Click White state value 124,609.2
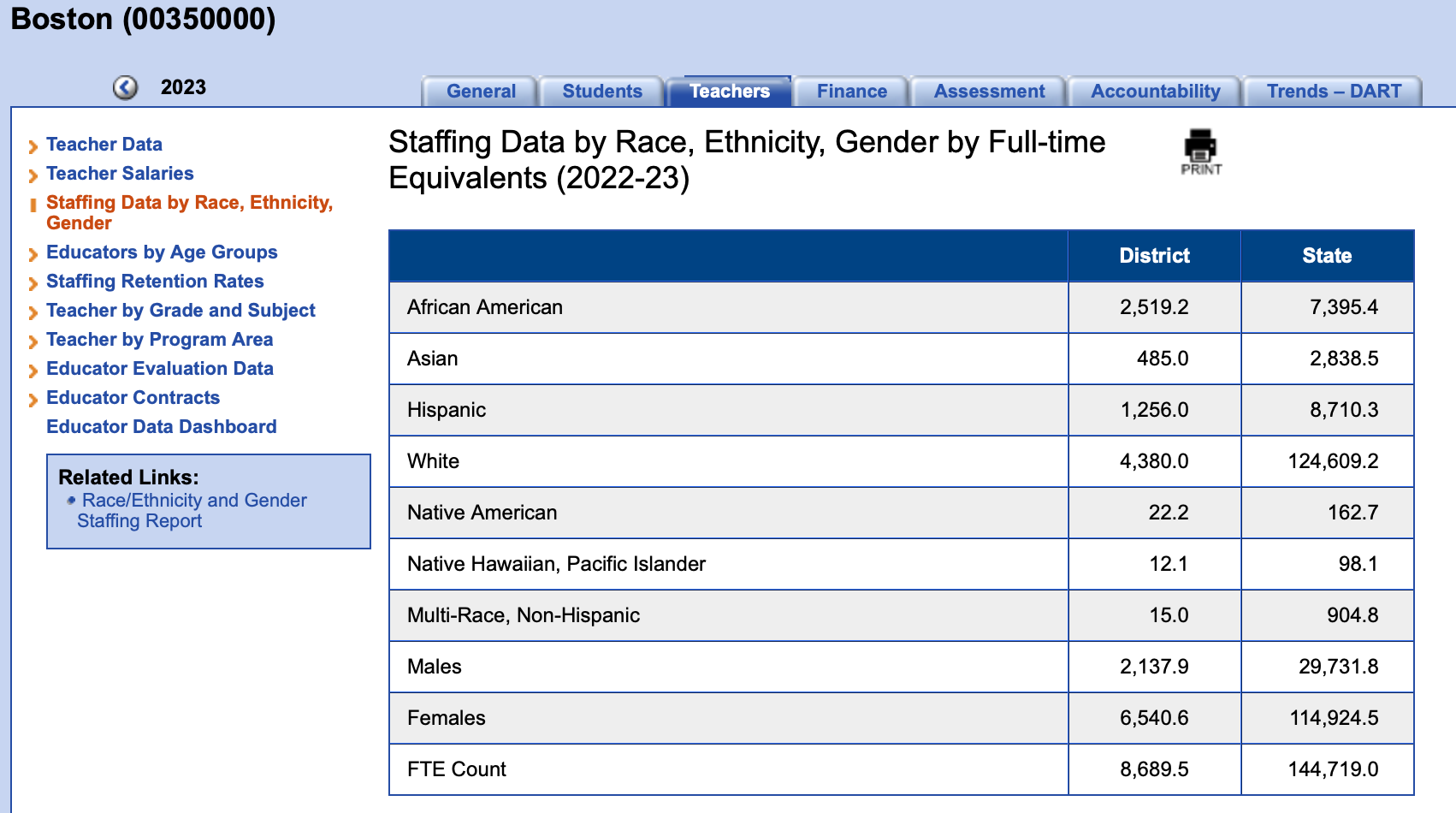1456x813 pixels. 1333,461
